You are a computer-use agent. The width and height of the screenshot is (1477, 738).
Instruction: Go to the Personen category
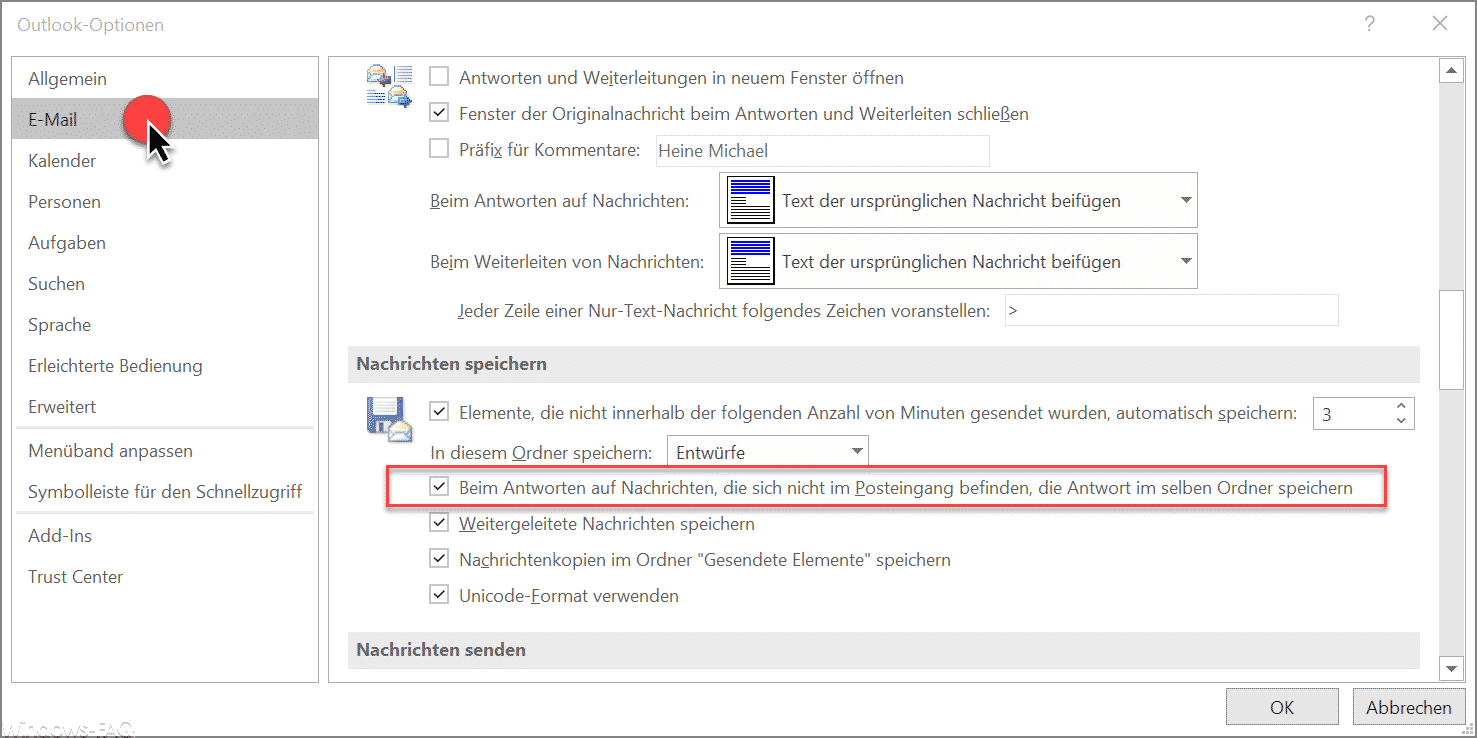click(165, 201)
